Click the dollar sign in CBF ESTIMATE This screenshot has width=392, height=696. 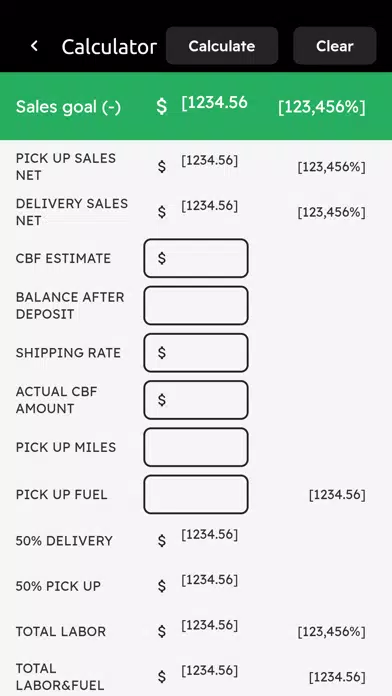point(162,258)
